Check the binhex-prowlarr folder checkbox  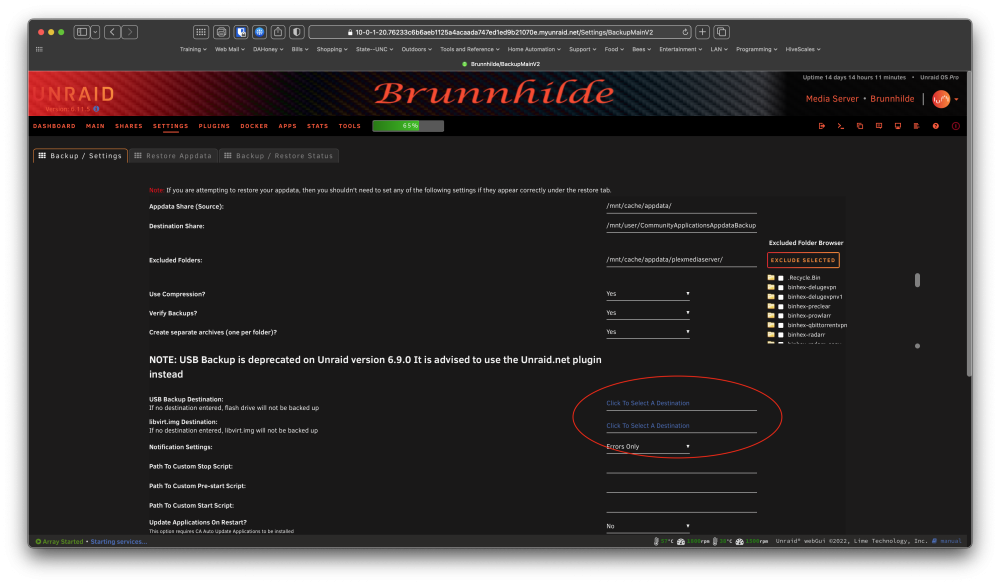pyautogui.click(x=781, y=316)
